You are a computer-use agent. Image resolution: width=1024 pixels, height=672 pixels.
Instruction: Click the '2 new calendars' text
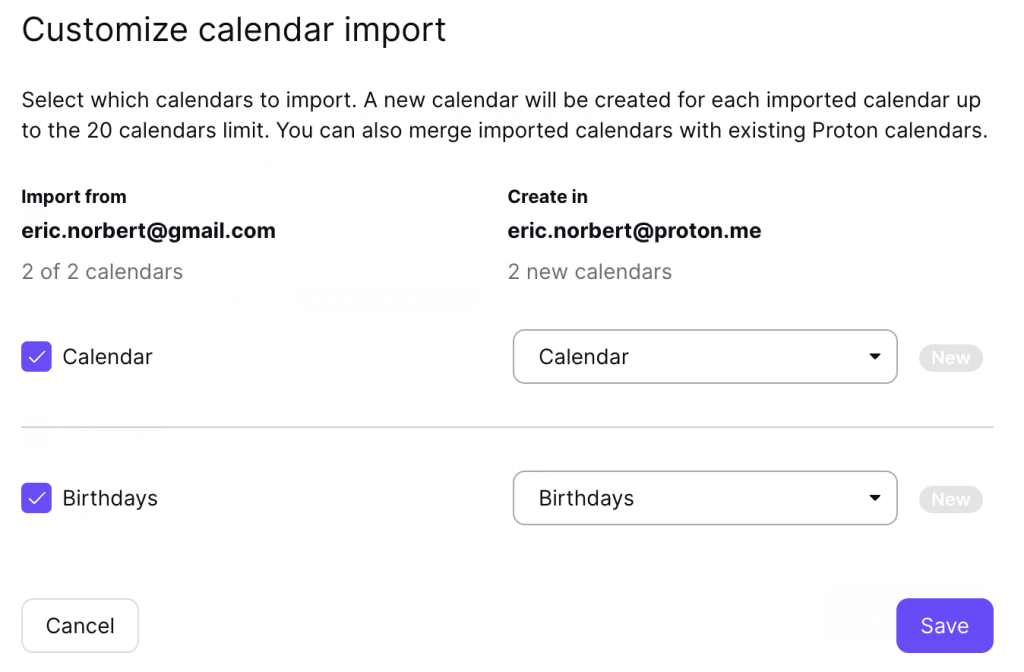589,272
